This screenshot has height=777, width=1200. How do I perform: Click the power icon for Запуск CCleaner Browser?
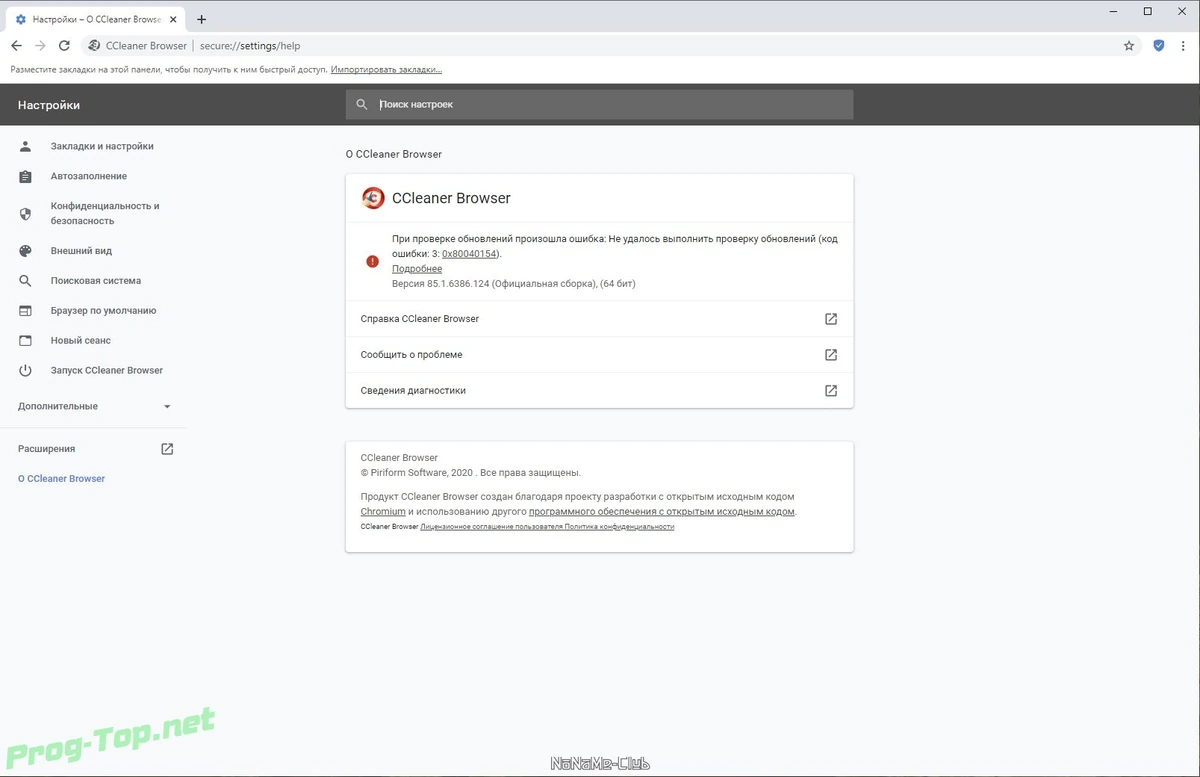26,370
